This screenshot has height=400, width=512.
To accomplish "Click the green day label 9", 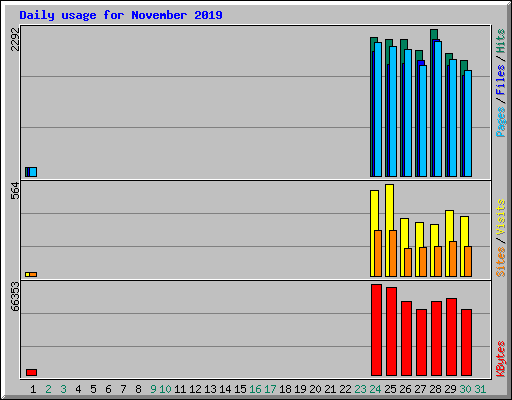I will click(x=153, y=389).
